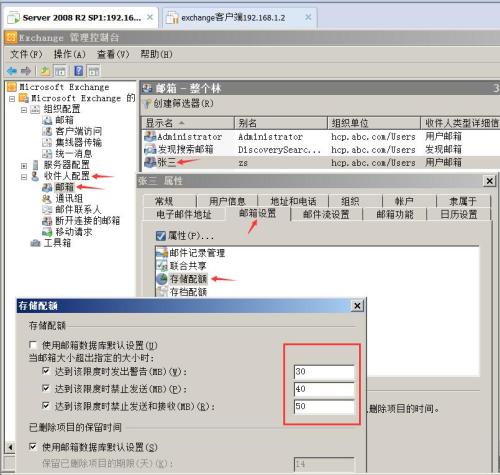
Task: Select the 联合共享 item icon
Action: [162, 266]
